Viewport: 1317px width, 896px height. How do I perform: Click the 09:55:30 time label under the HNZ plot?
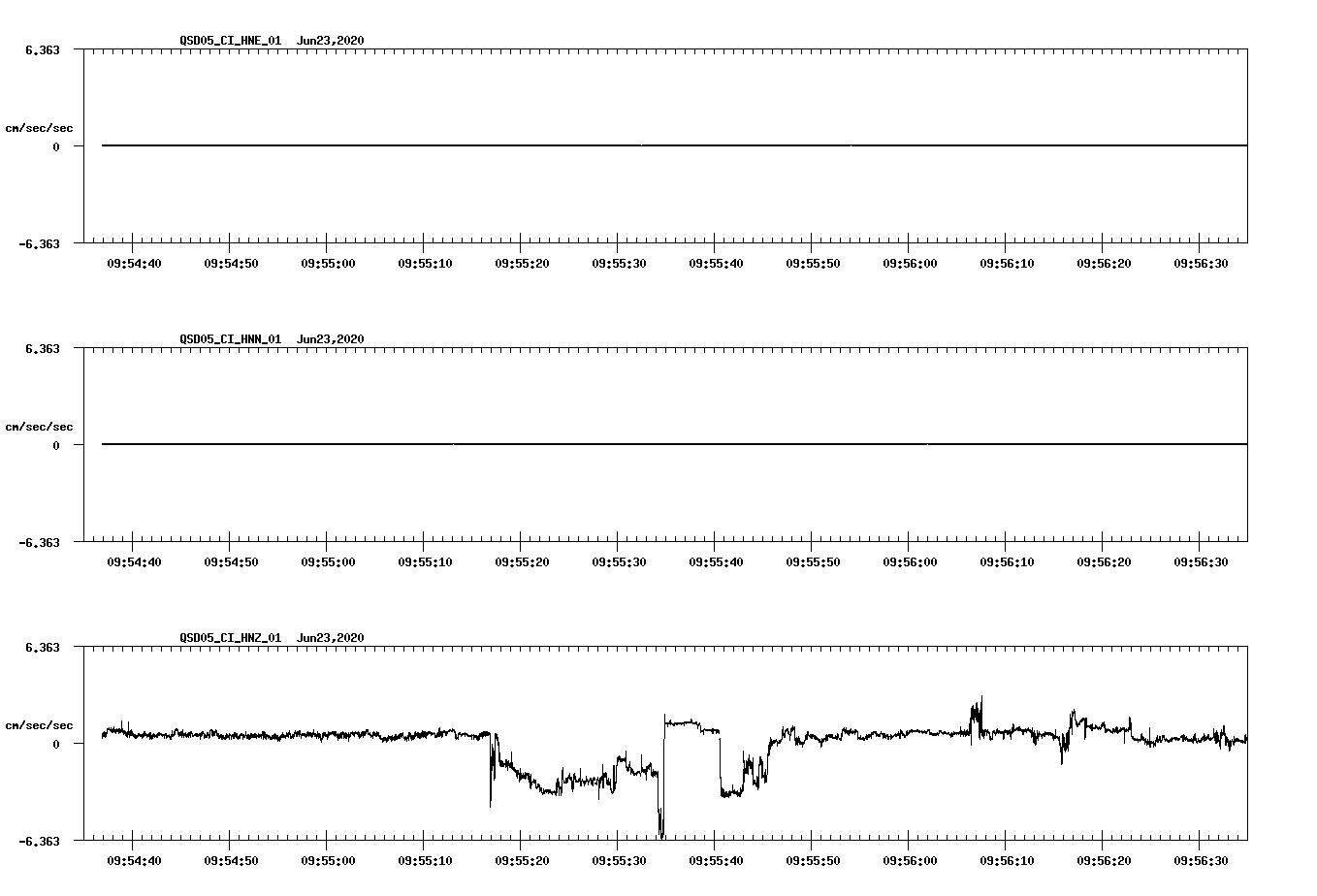[619, 861]
